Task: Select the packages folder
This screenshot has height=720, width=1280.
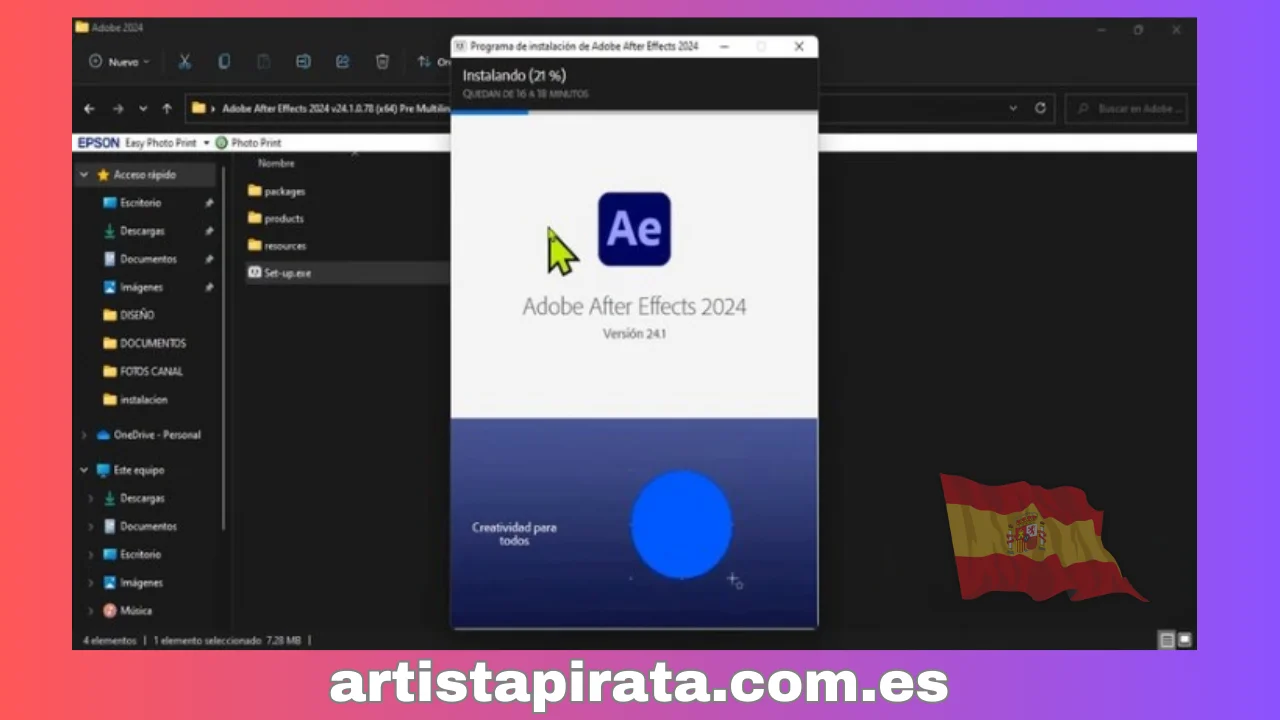Action: 277,191
